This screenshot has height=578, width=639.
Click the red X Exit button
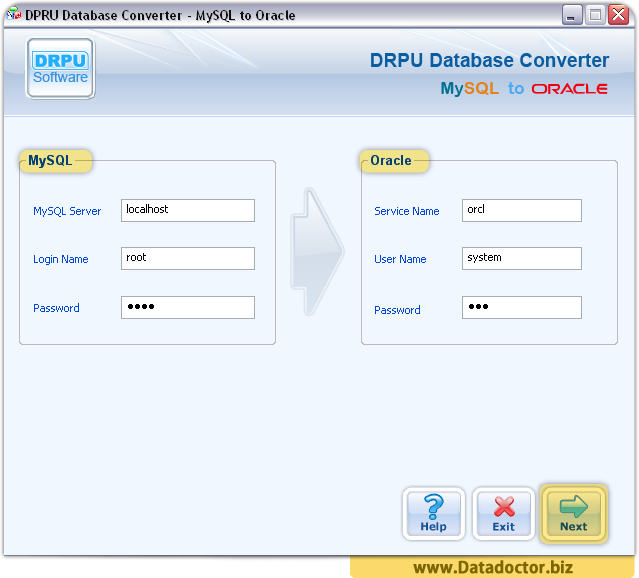click(504, 513)
